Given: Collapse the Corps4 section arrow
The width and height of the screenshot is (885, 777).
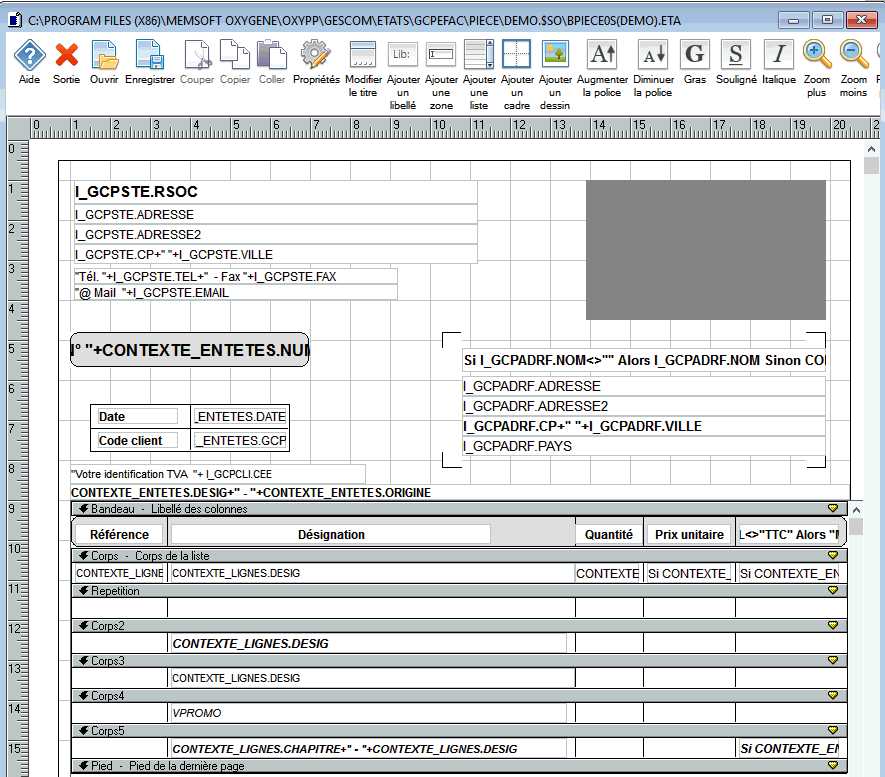Looking at the screenshot, I should point(84,696).
